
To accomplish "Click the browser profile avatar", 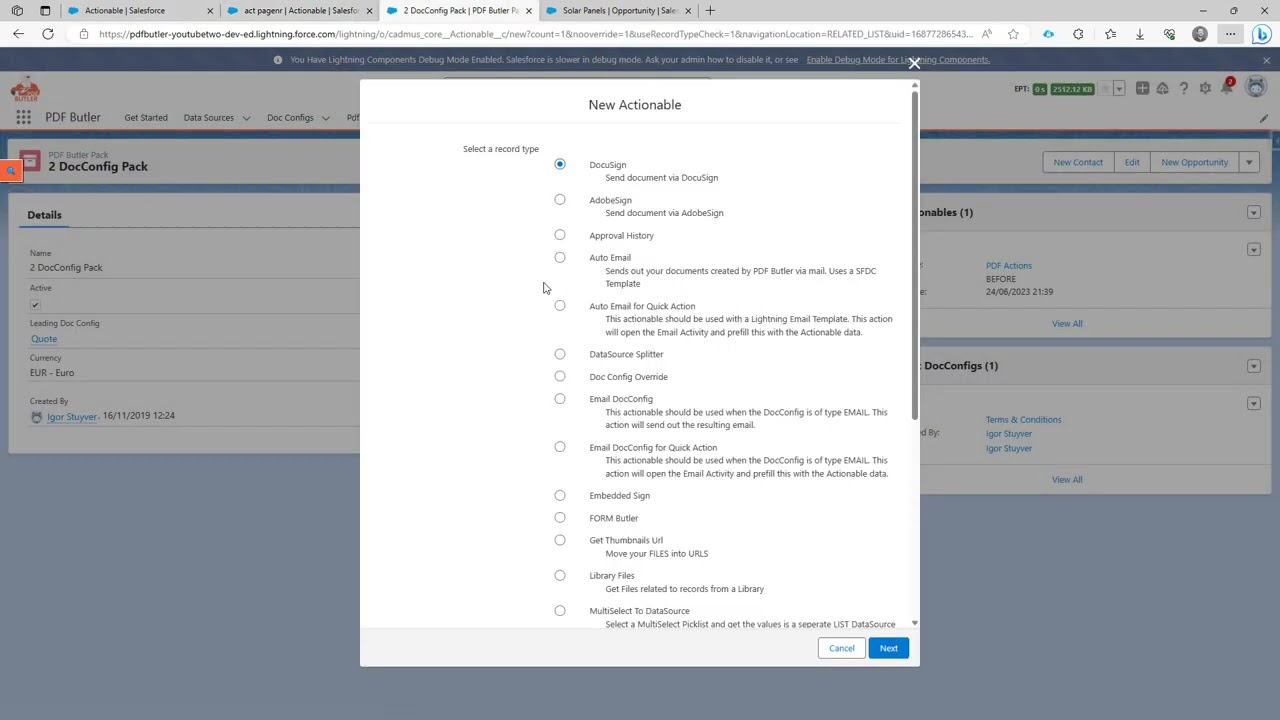I will click(1200, 34).
